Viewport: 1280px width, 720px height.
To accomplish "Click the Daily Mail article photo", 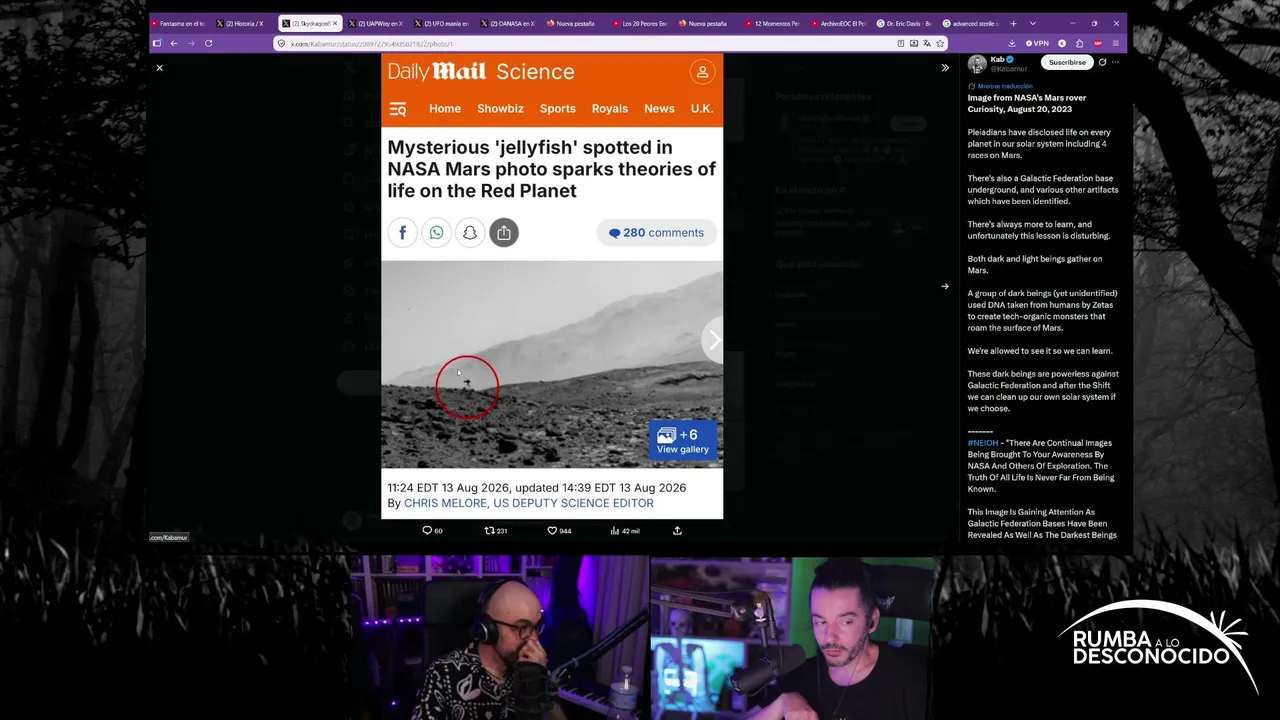I will click(x=552, y=364).
